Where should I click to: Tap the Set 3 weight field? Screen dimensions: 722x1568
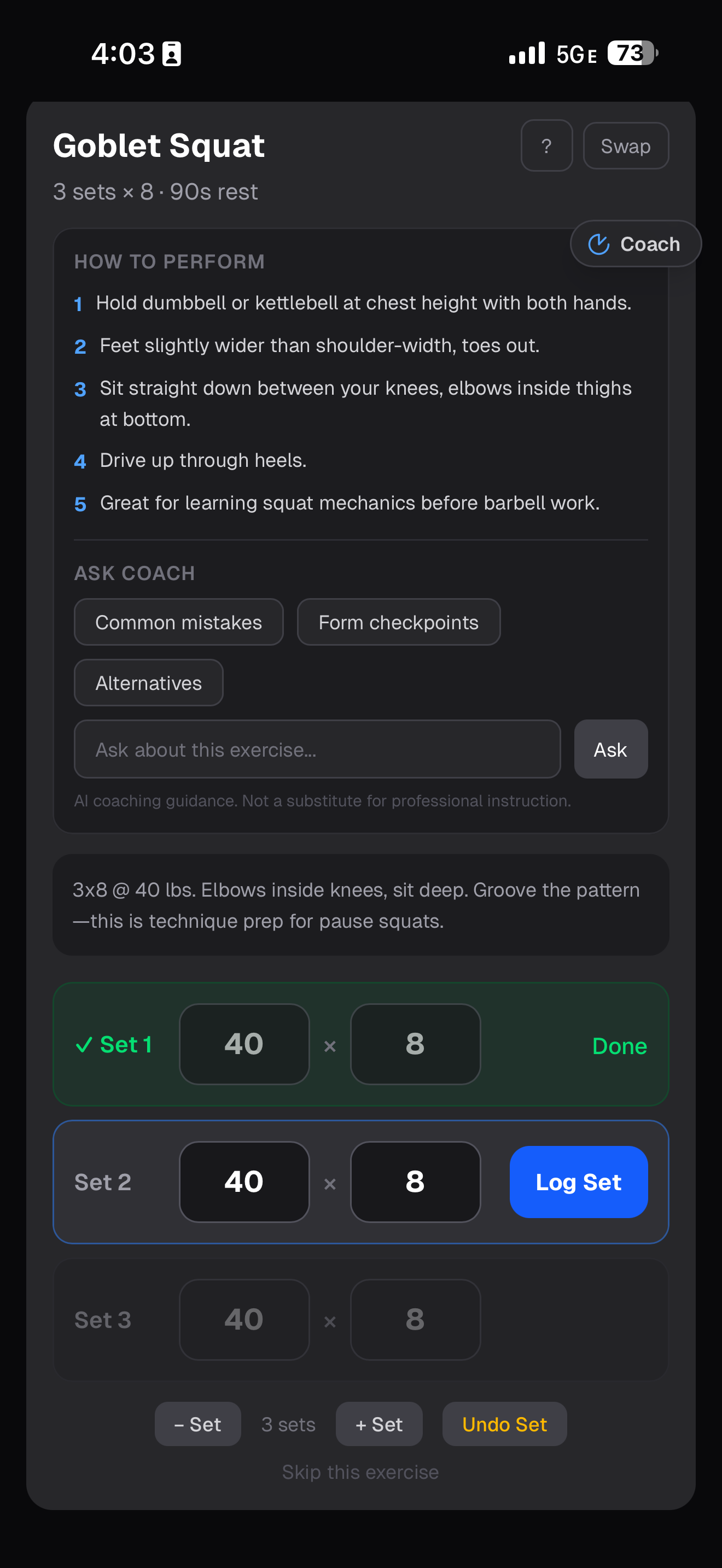point(244,1319)
